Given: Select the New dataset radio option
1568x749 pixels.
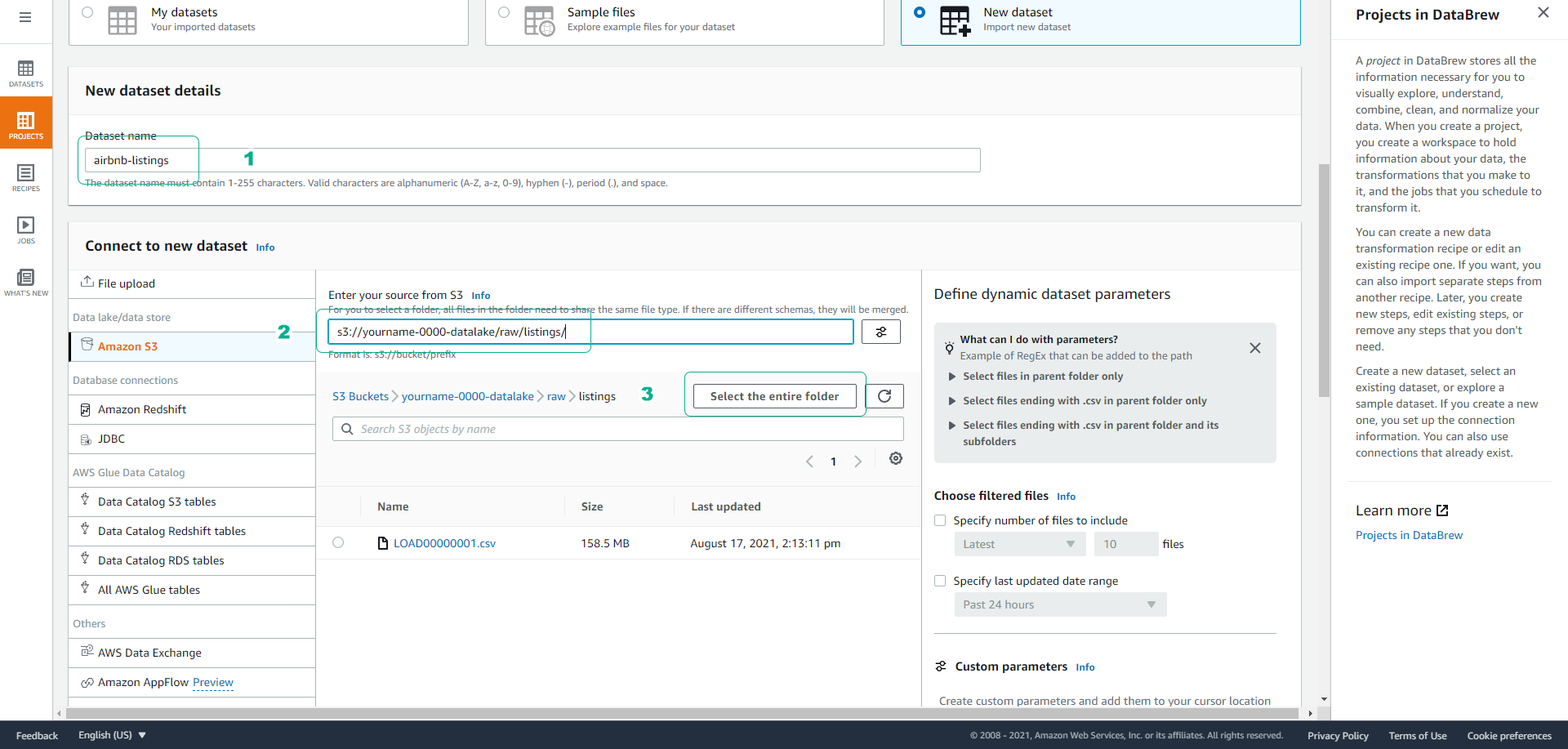Looking at the screenshot, I should pos(920,12).
